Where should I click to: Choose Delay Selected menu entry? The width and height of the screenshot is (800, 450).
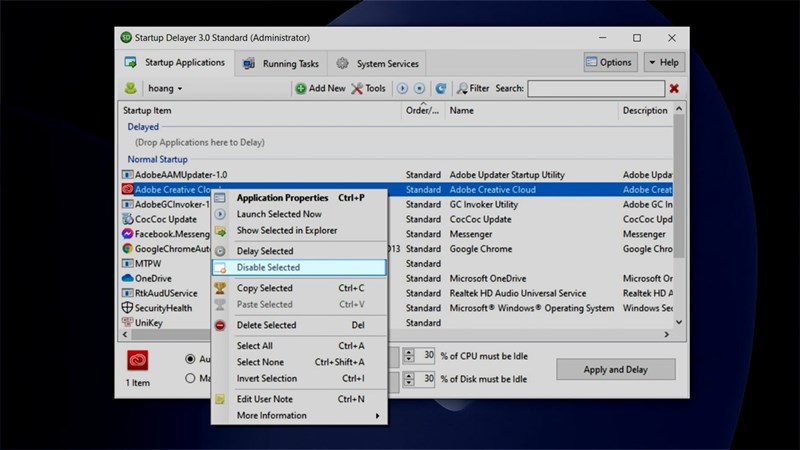point(299,251)
